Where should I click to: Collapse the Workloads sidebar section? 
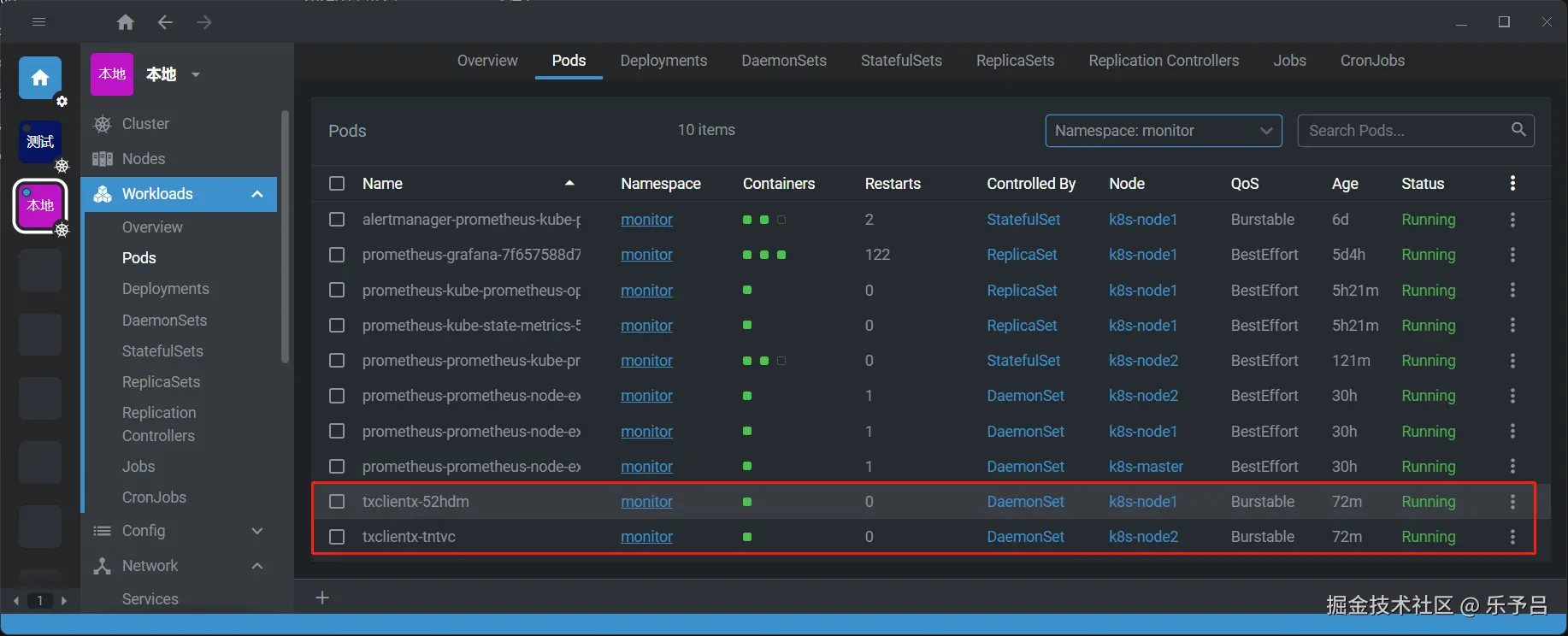coord(257,194)
